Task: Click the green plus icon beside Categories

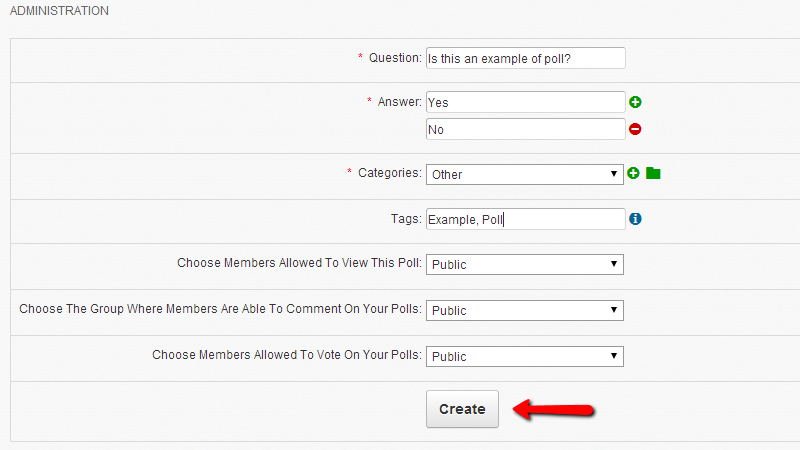Action: pyautogui.click(x=633, y=173)
